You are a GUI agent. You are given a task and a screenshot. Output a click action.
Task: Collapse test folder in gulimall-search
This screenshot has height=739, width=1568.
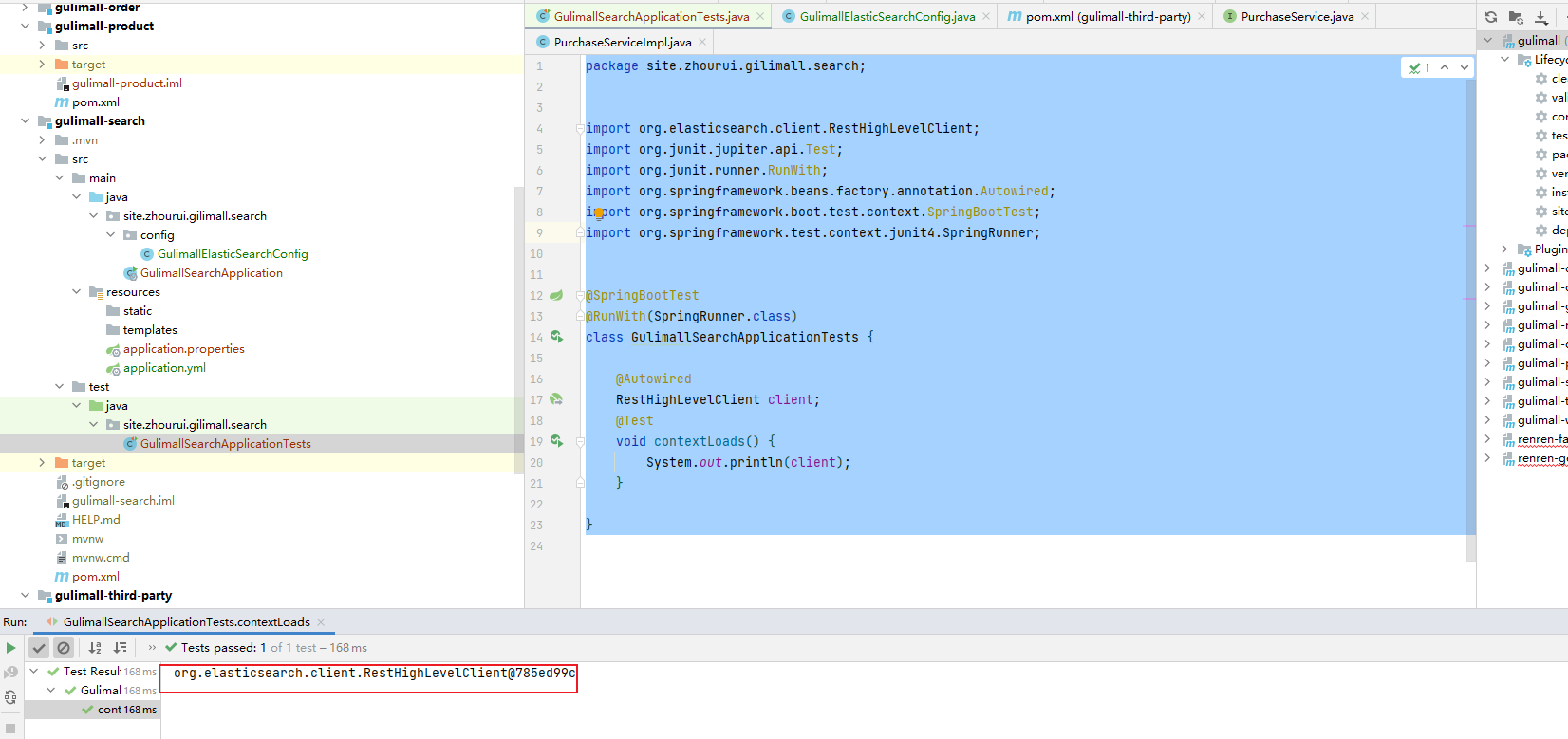coord(59,386)
